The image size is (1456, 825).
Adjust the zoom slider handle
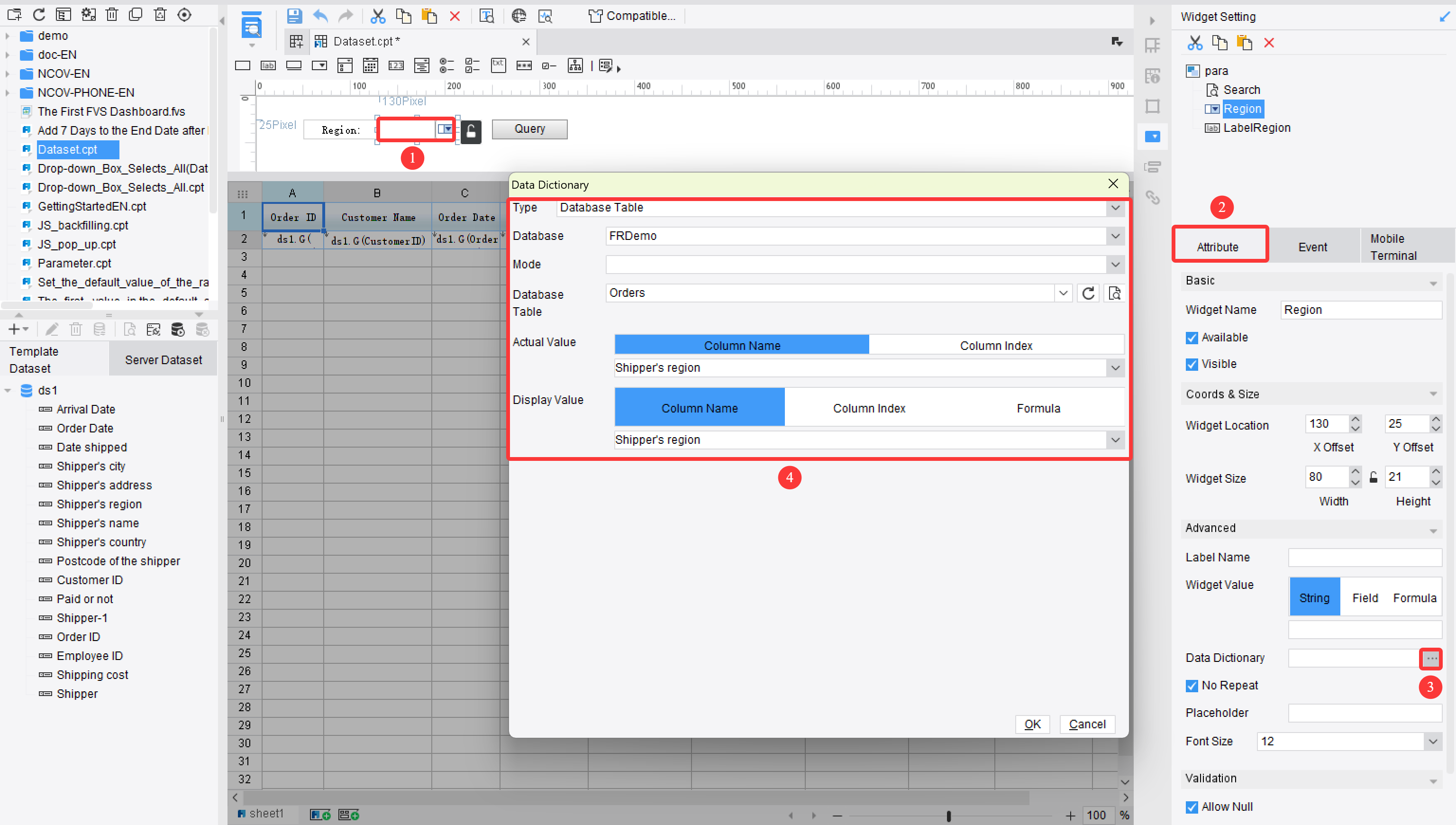[x=948, y=816]
